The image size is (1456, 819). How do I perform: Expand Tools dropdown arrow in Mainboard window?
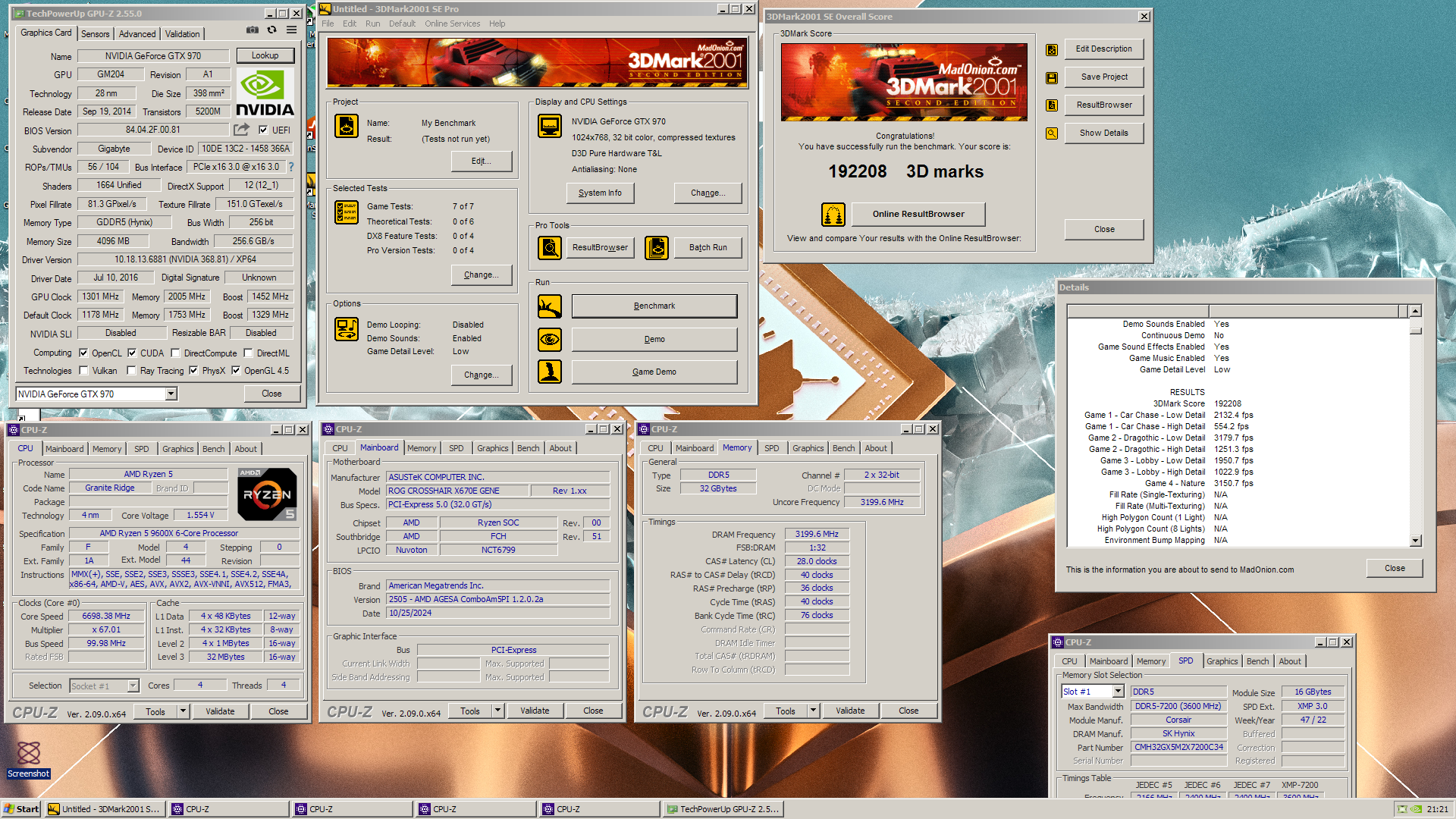[498, 711]
